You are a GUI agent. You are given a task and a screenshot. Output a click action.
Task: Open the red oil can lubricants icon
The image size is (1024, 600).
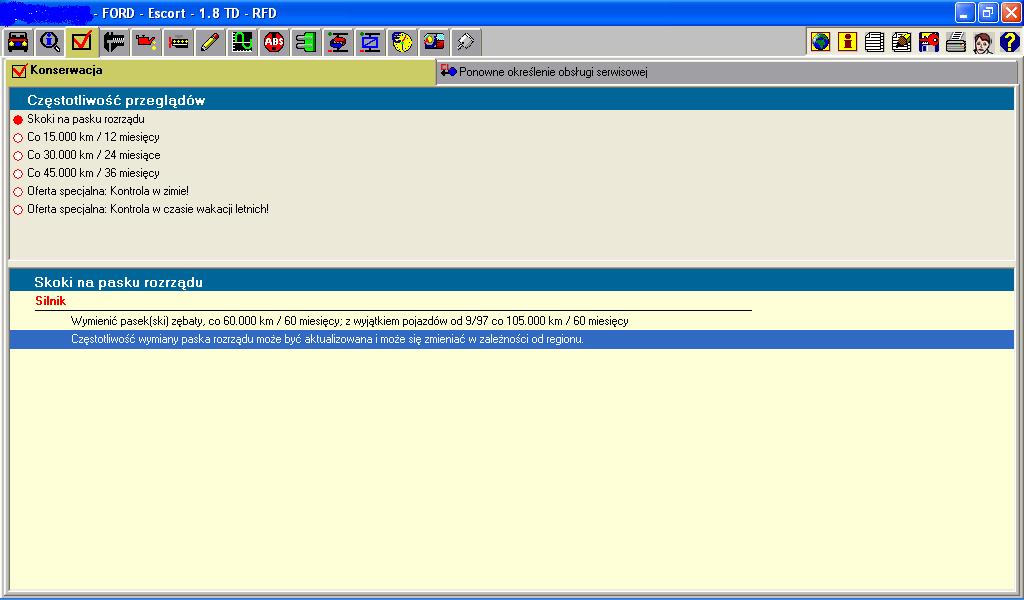click(146, 42)
